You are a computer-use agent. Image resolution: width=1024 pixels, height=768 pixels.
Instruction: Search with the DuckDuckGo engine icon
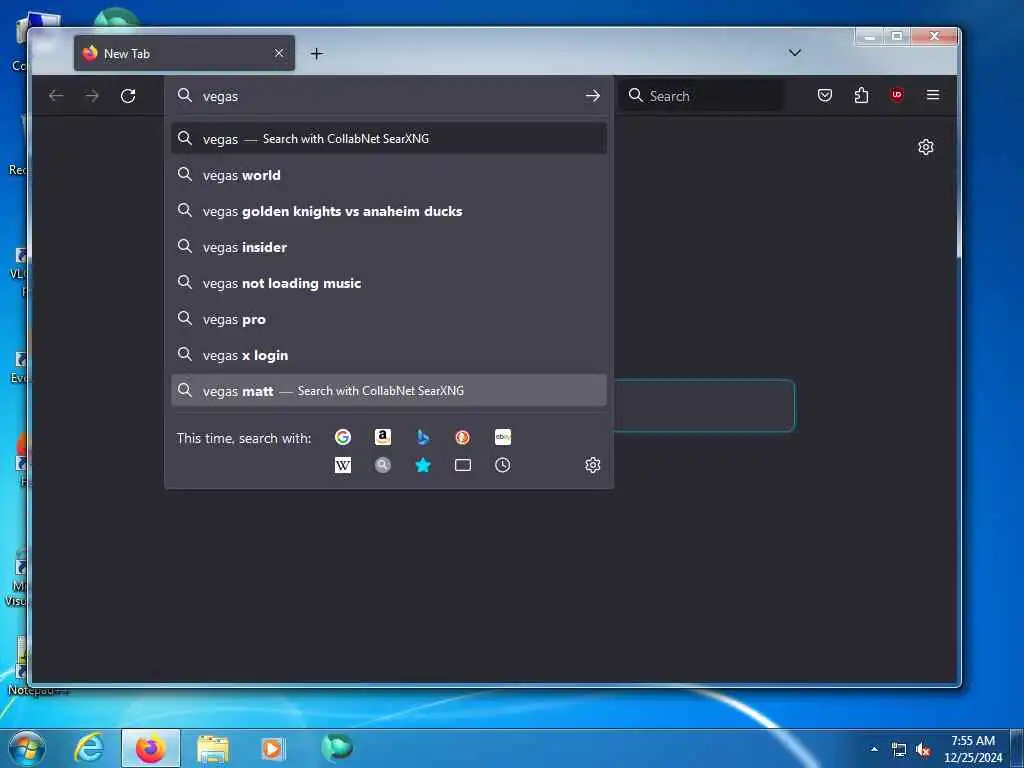(462, 437)
